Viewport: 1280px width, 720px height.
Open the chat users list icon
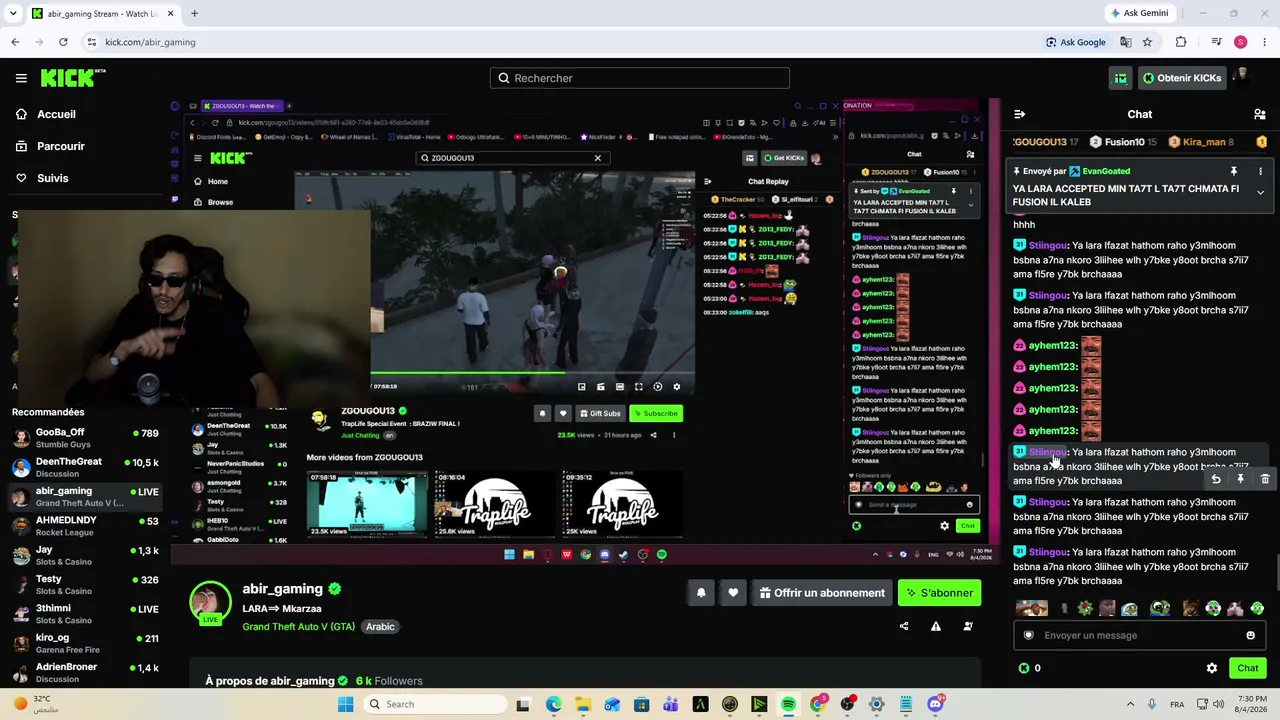pos(1260,114)
